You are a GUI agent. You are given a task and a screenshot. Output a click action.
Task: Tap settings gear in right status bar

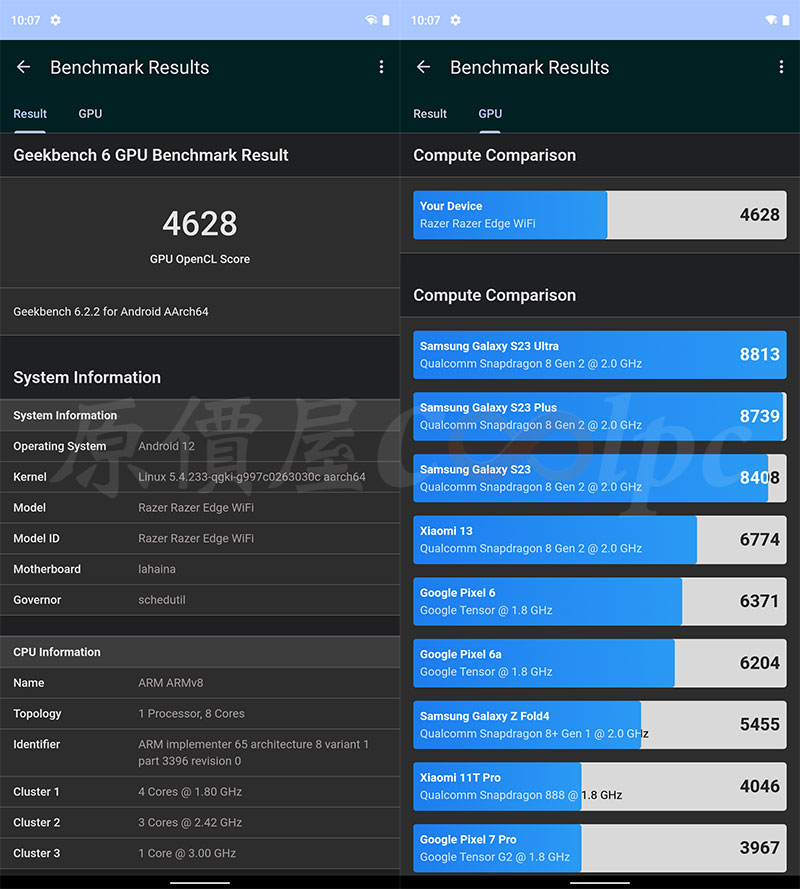(x=455, y=20)
